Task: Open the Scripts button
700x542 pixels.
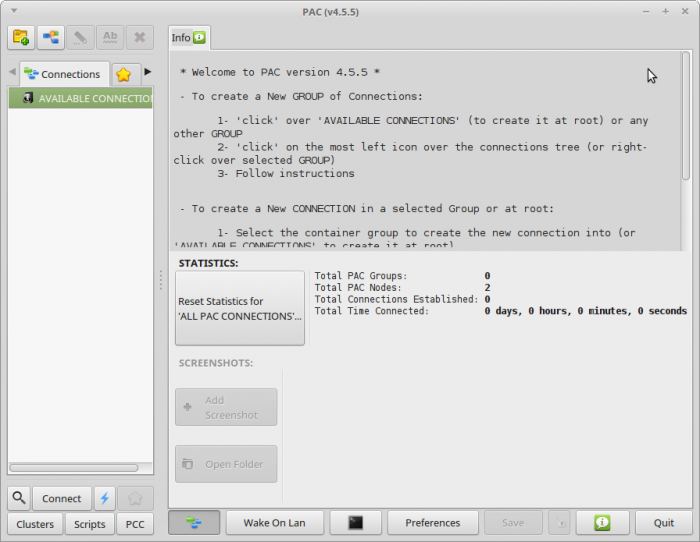Action: pos(90,524)
